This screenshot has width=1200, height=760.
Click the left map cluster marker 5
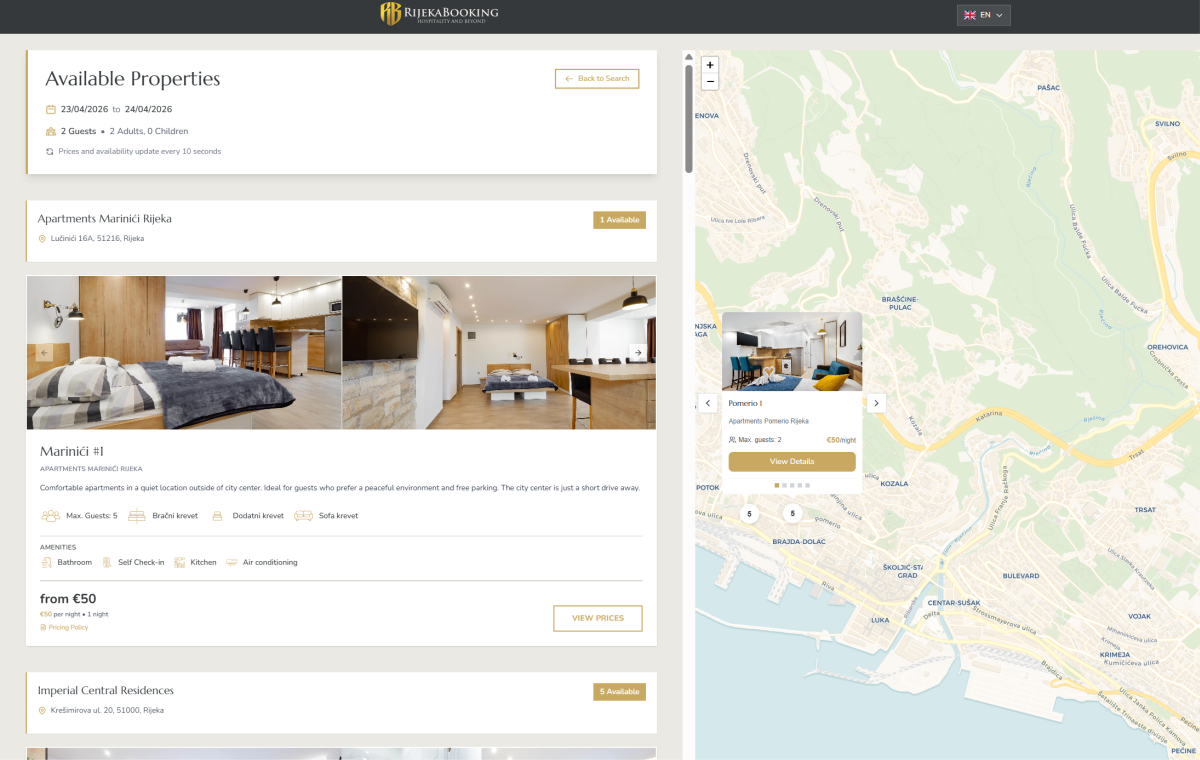(749, 514)
